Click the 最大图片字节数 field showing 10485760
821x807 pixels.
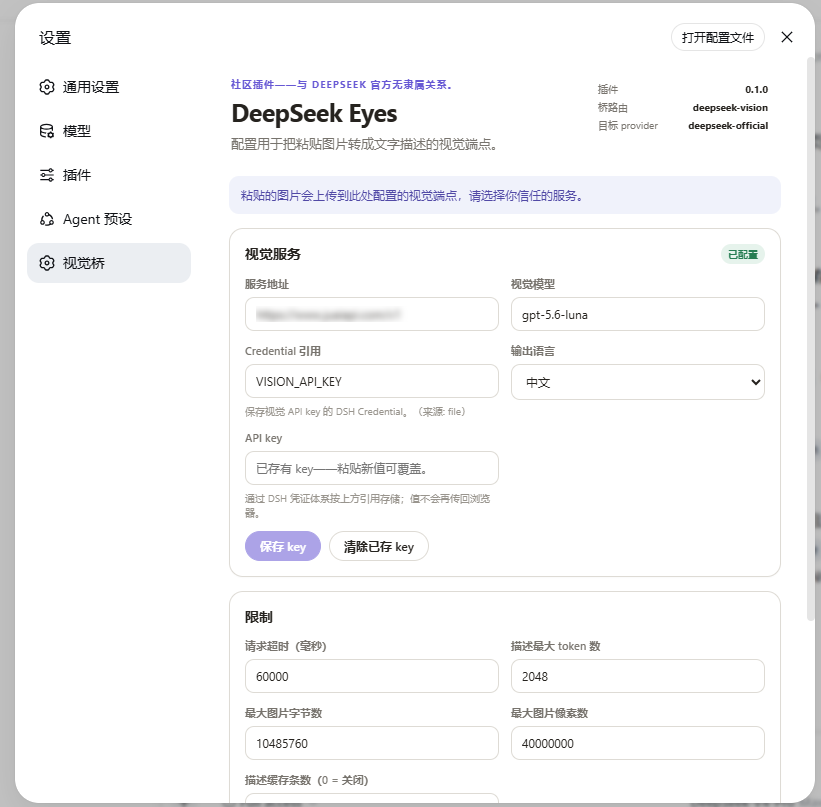(371, 743)
